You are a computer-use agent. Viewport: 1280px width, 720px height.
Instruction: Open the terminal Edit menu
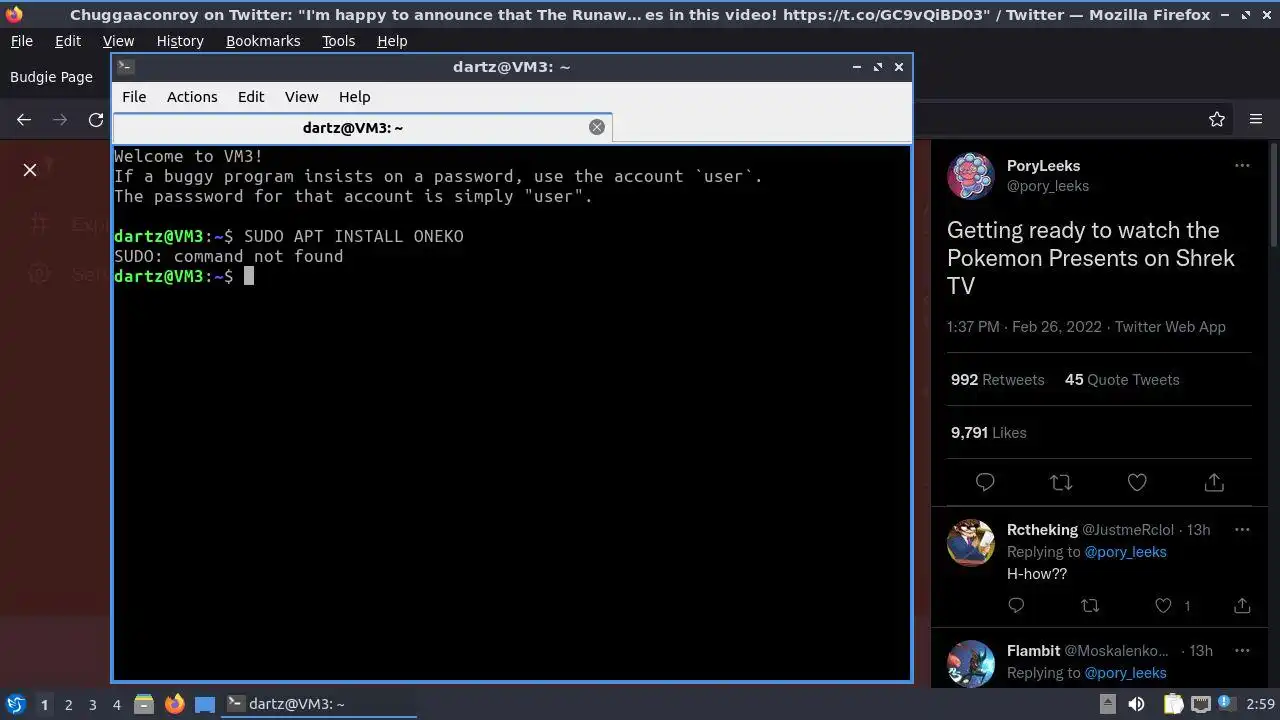(x=251, y=97)
